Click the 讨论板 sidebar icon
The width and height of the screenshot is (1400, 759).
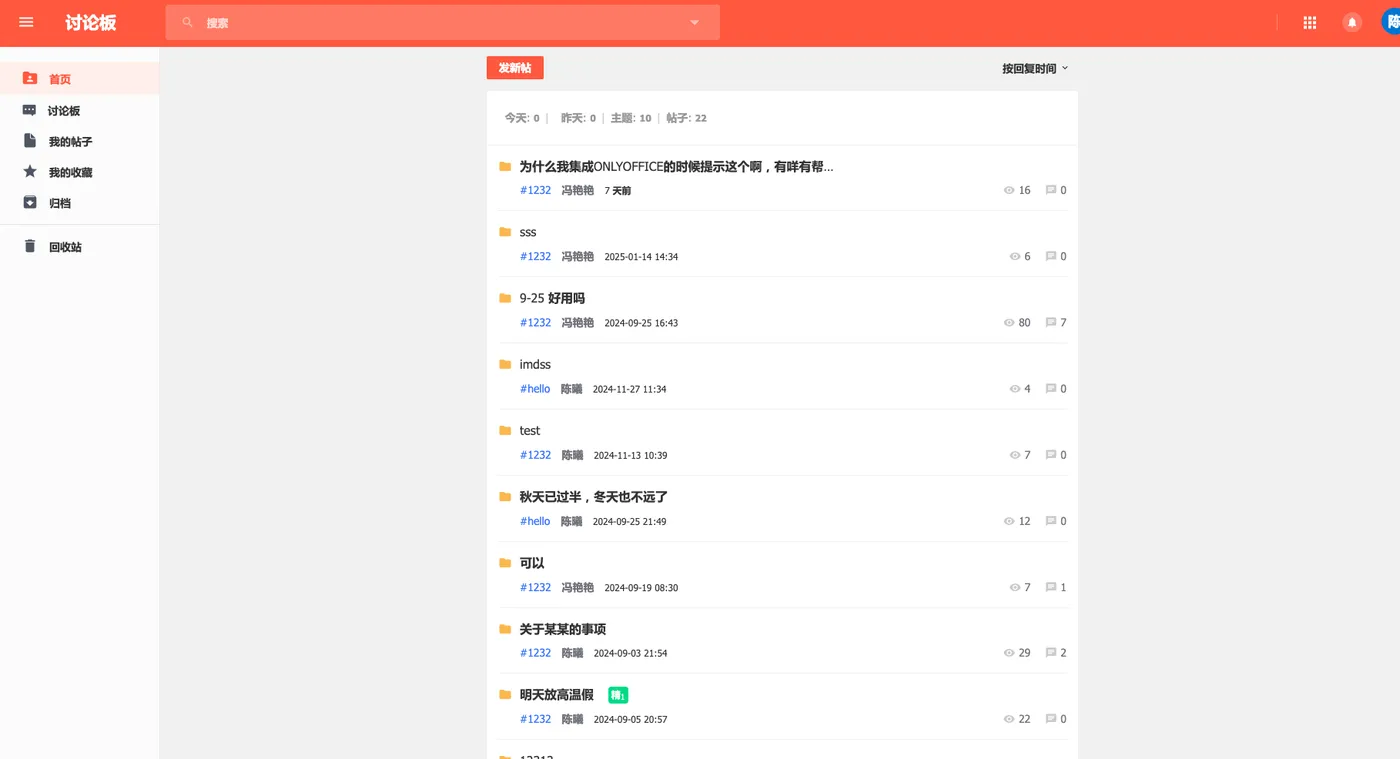point(30,110)
